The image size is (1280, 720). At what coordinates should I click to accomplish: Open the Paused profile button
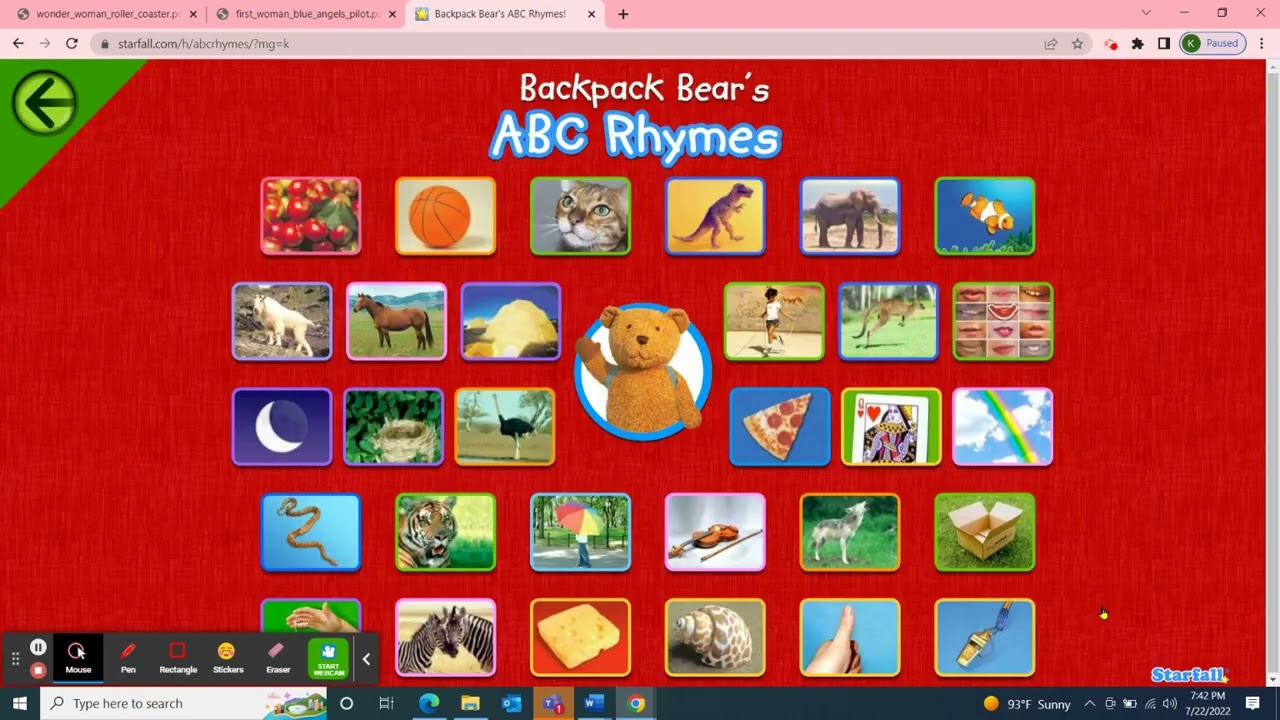[1213, 44]
